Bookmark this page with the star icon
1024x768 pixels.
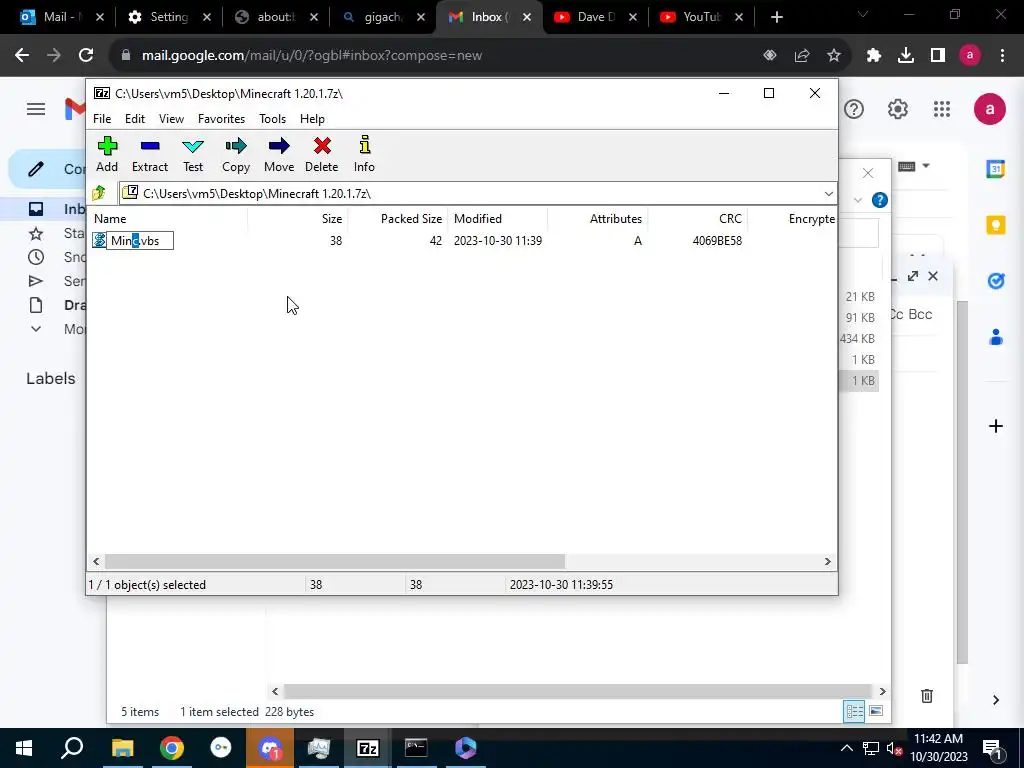click(x=834, y=56)
